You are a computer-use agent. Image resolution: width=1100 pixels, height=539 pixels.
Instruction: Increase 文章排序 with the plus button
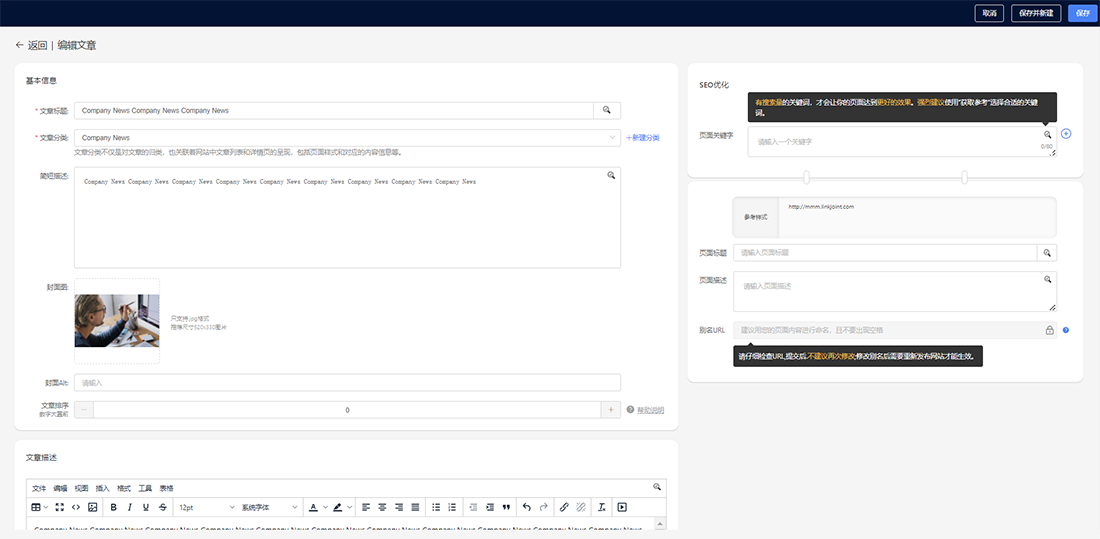click(x=611, y=410)
